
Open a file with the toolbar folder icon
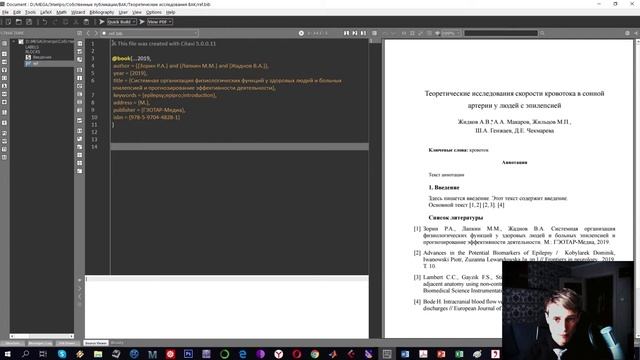point(18,22)
